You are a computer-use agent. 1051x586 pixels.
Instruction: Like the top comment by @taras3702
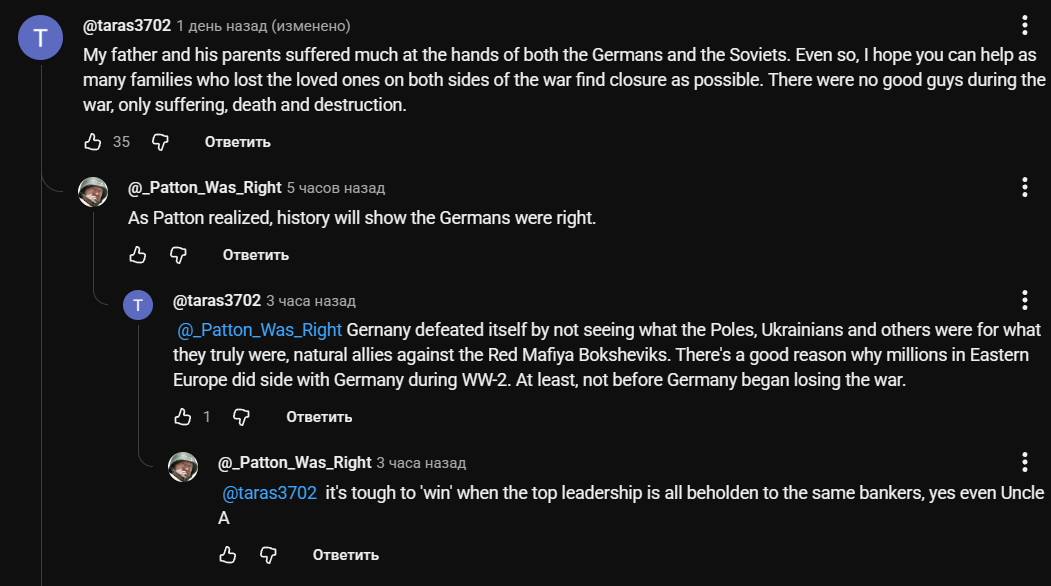coord(93,142)
